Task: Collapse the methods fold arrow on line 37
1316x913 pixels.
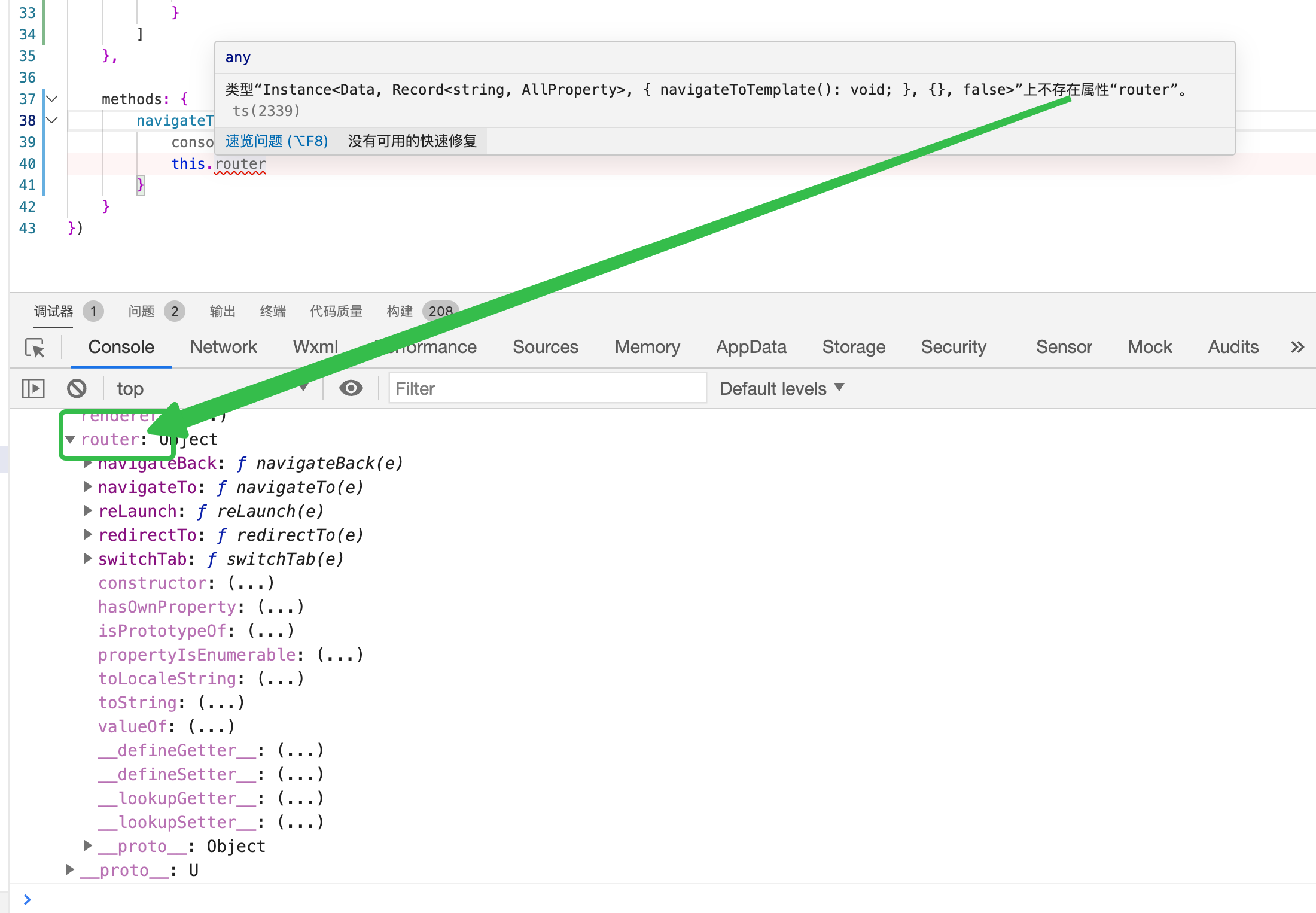Action: [53, 99]
